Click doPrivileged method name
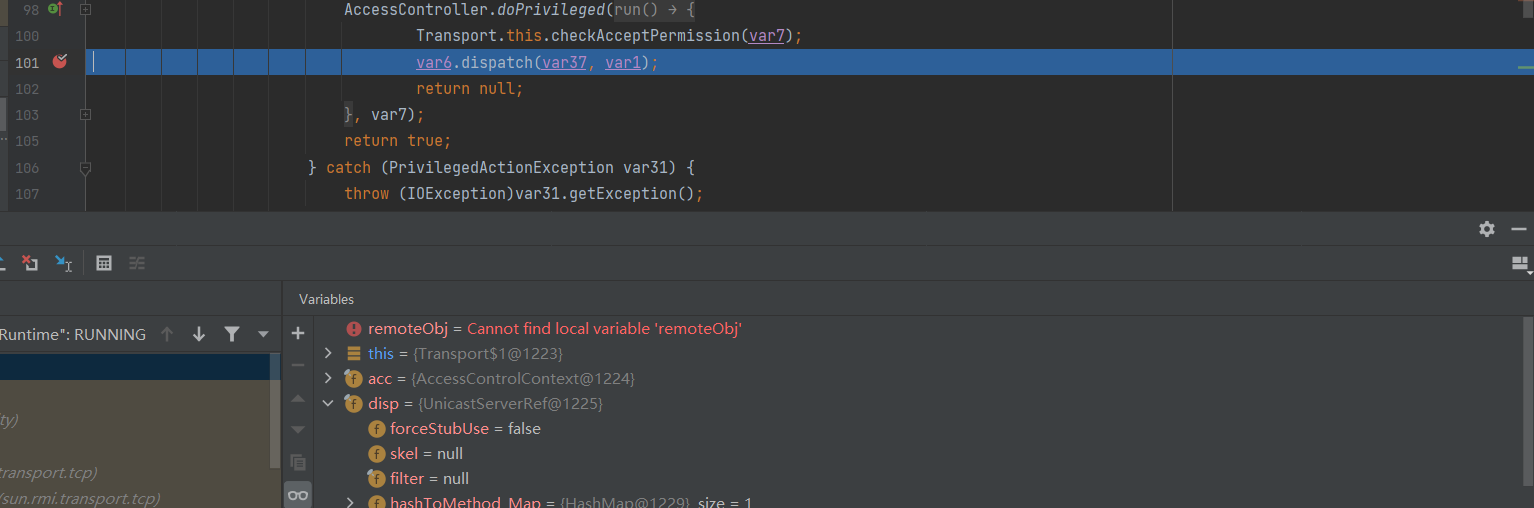Screen dimensions: 1534x508 [x=551, y=9]
